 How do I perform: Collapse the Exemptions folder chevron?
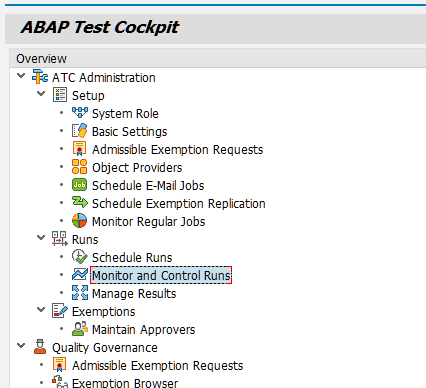pyautogui.click(x=41, y=310)
